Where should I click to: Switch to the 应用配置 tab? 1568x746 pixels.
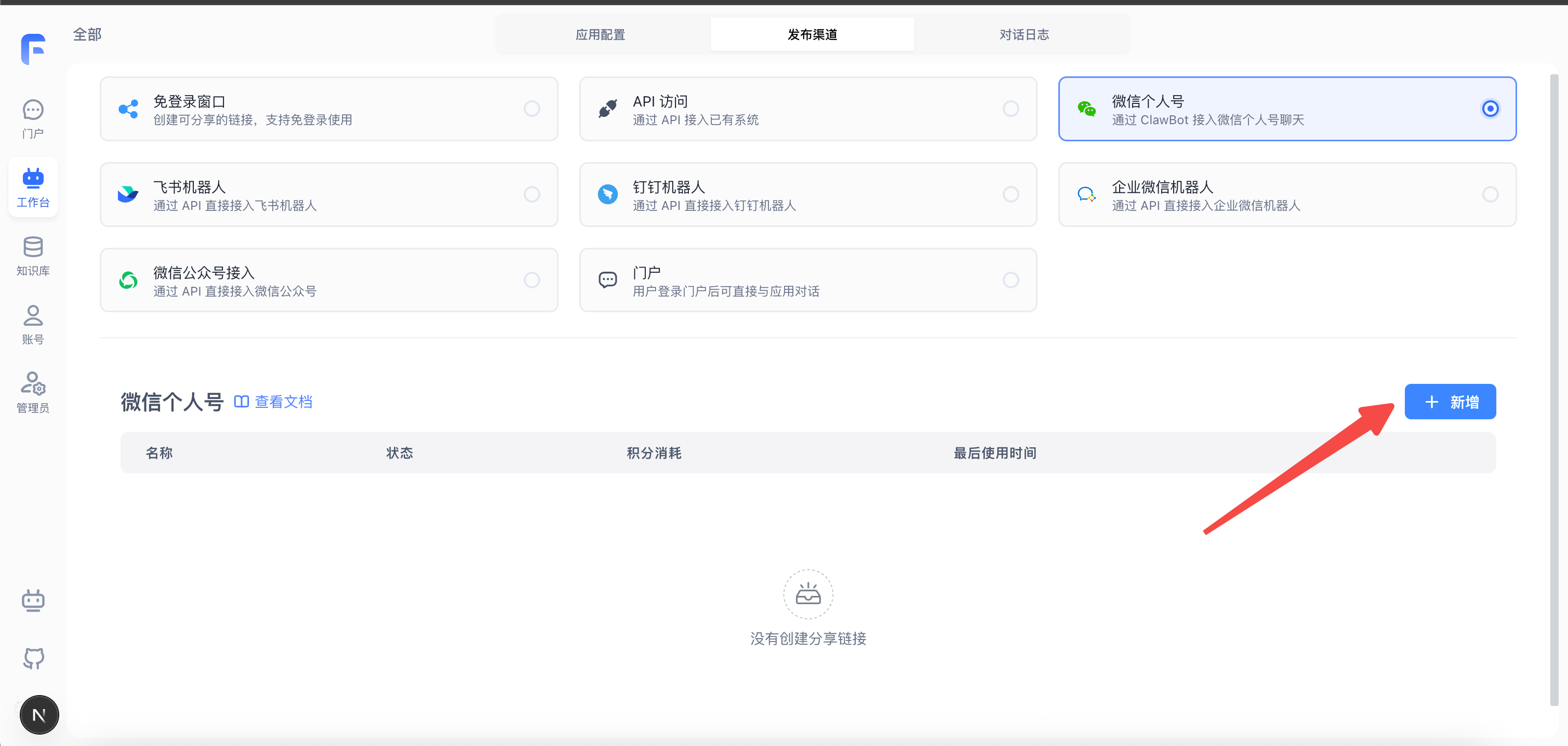pyautogui.click(x=600, y=35)
